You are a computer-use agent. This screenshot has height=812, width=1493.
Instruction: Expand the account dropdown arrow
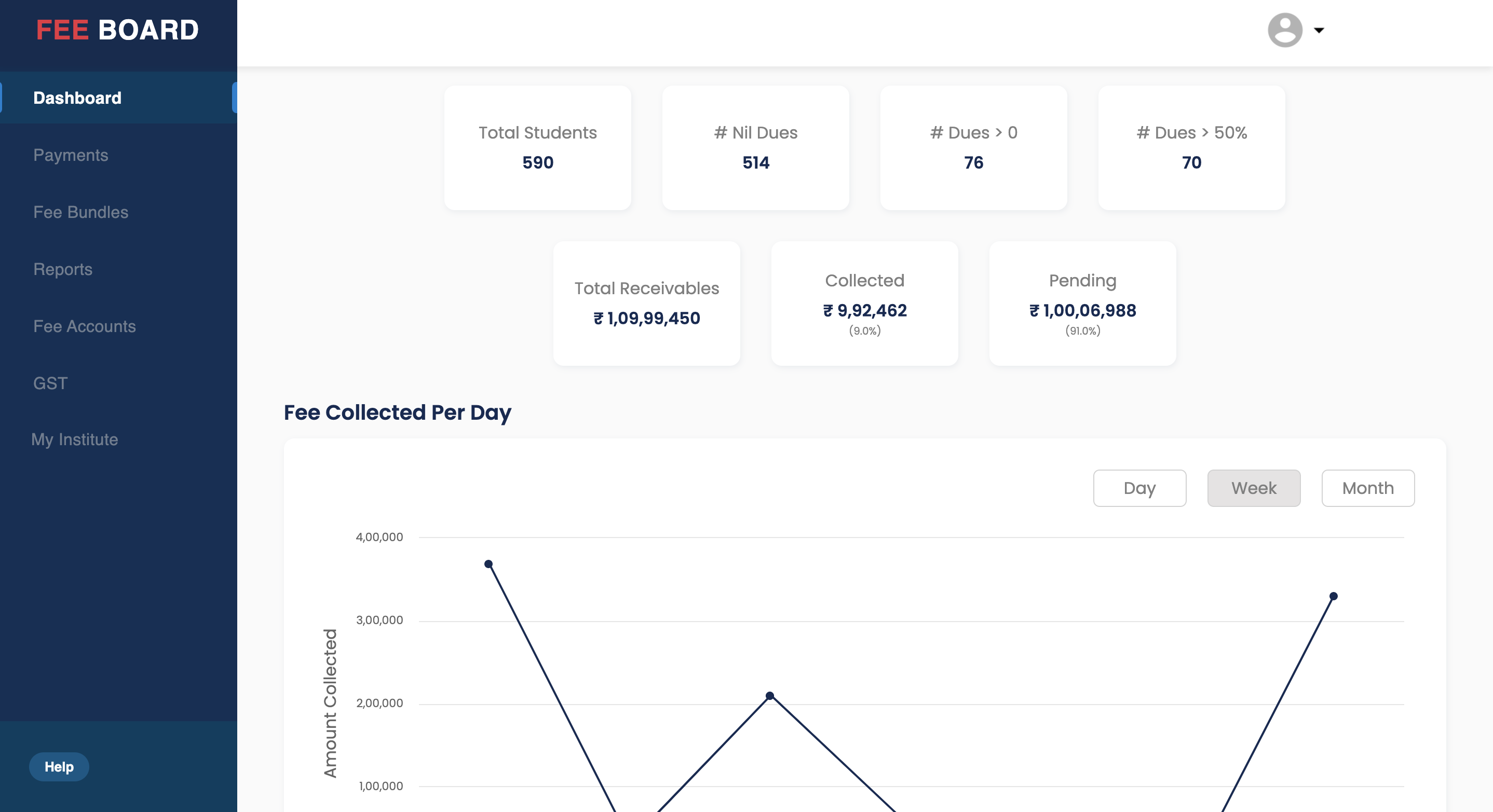coord(1319,30)
